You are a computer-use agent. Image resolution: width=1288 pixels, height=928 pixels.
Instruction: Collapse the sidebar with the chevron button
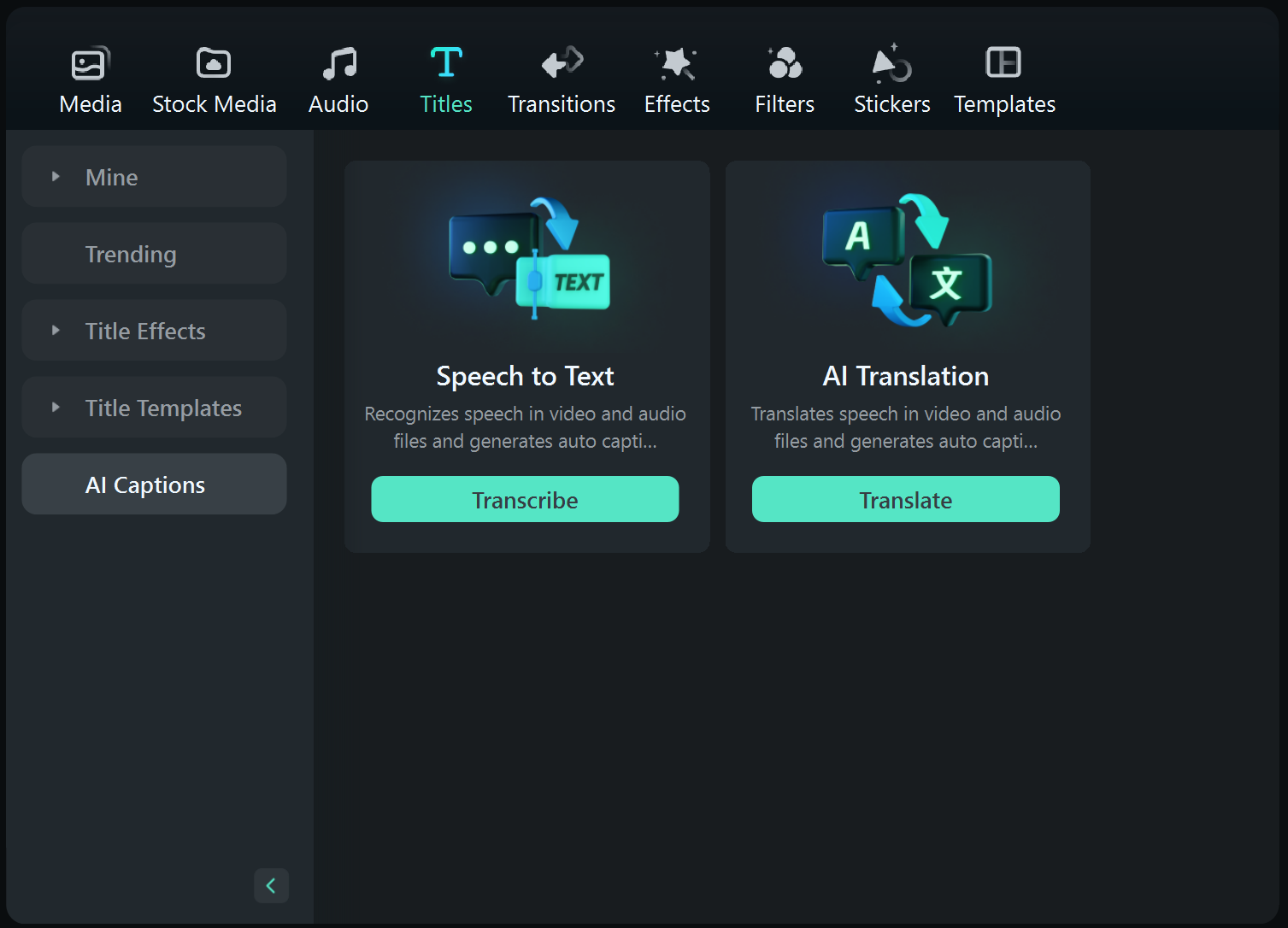click(271, 885)
